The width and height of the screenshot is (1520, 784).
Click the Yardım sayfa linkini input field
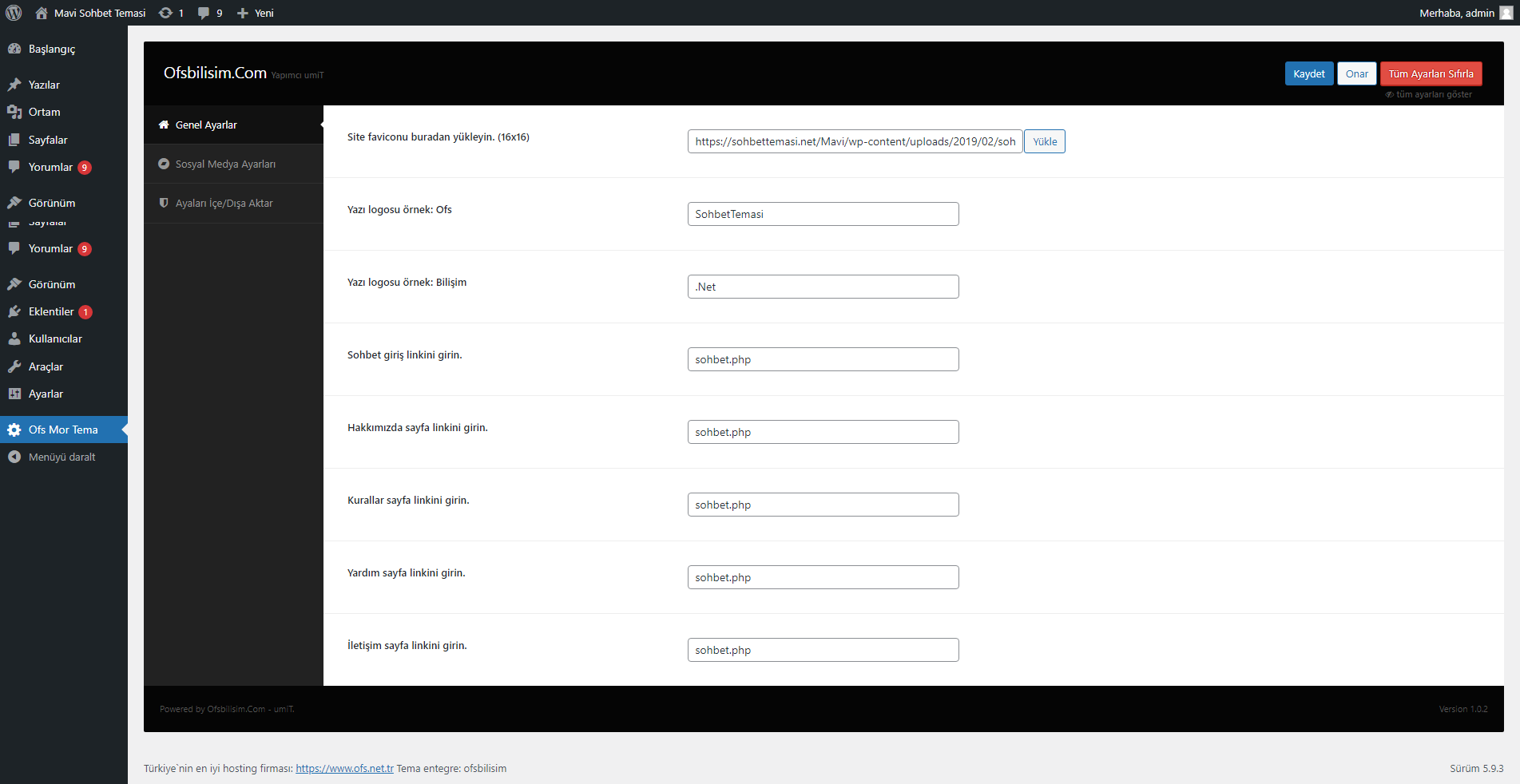[823, 577]
